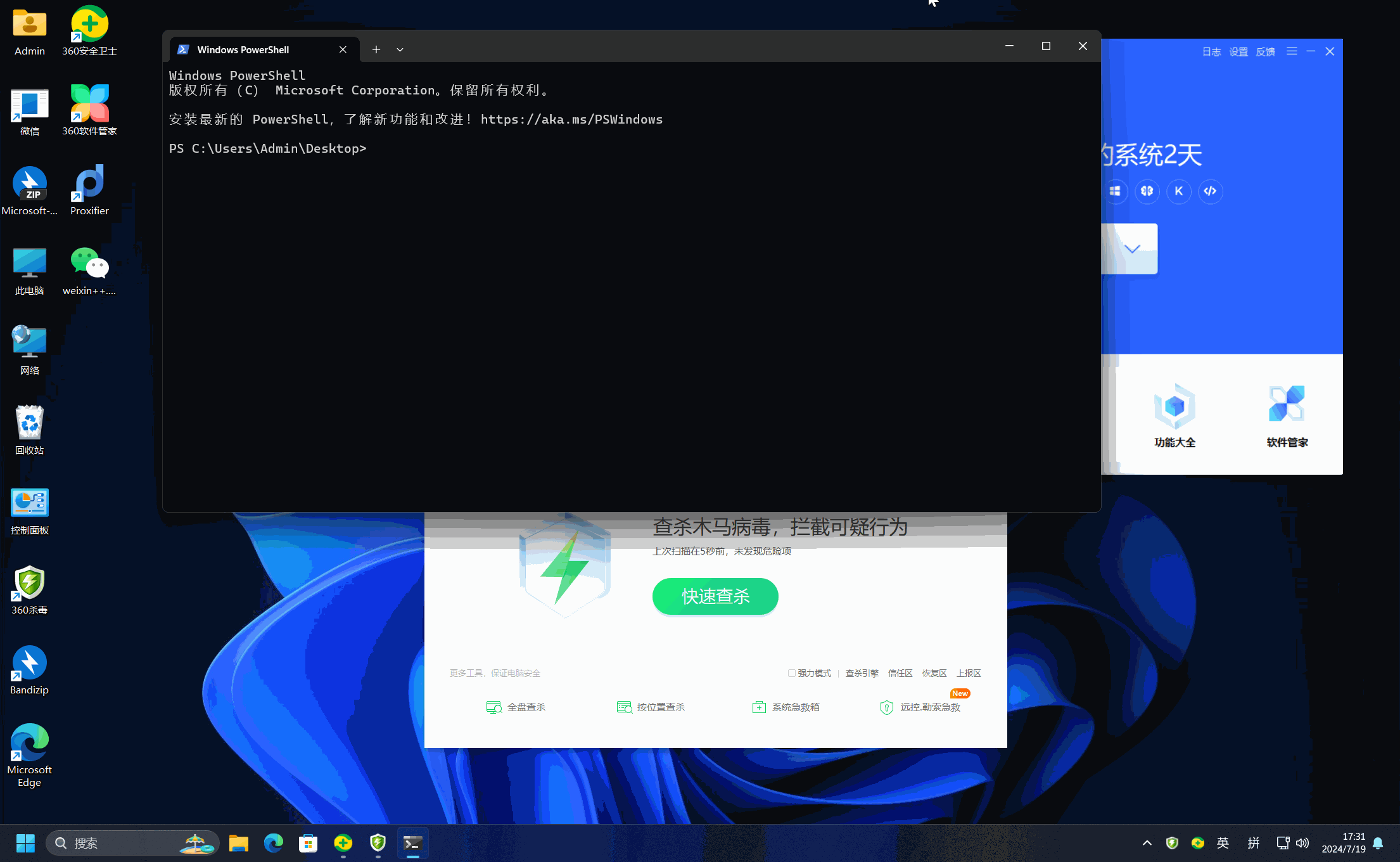1400x862 pixels.
Task: Open the 系统急救箱 system rescue tool
Action: (x=786, y=707)
